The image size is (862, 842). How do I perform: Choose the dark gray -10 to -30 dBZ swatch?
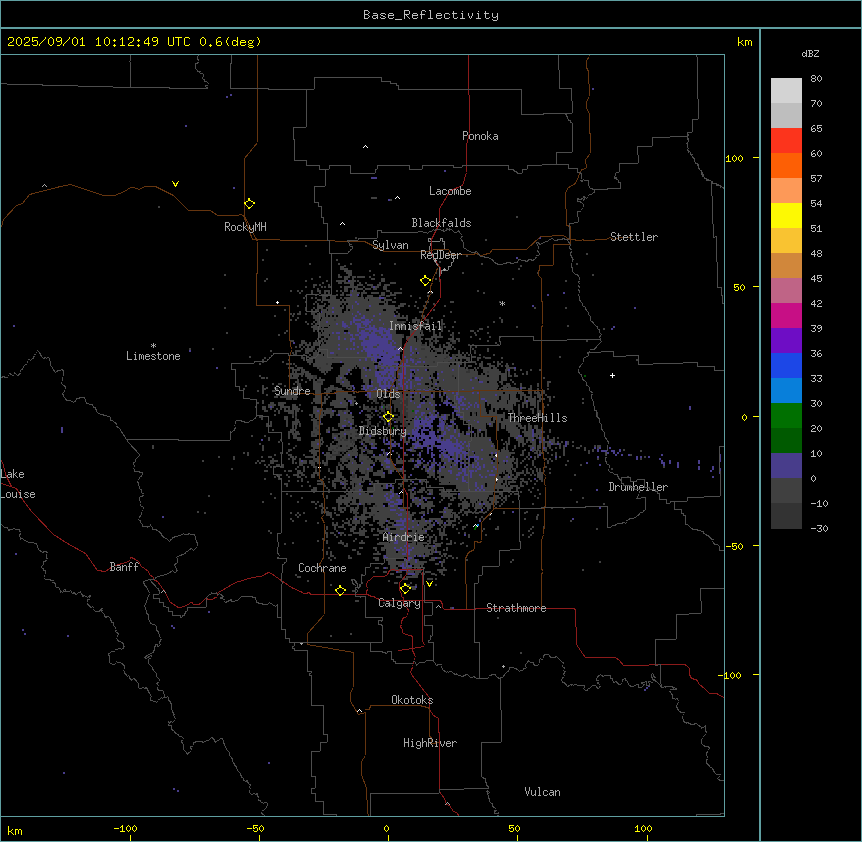786,516
